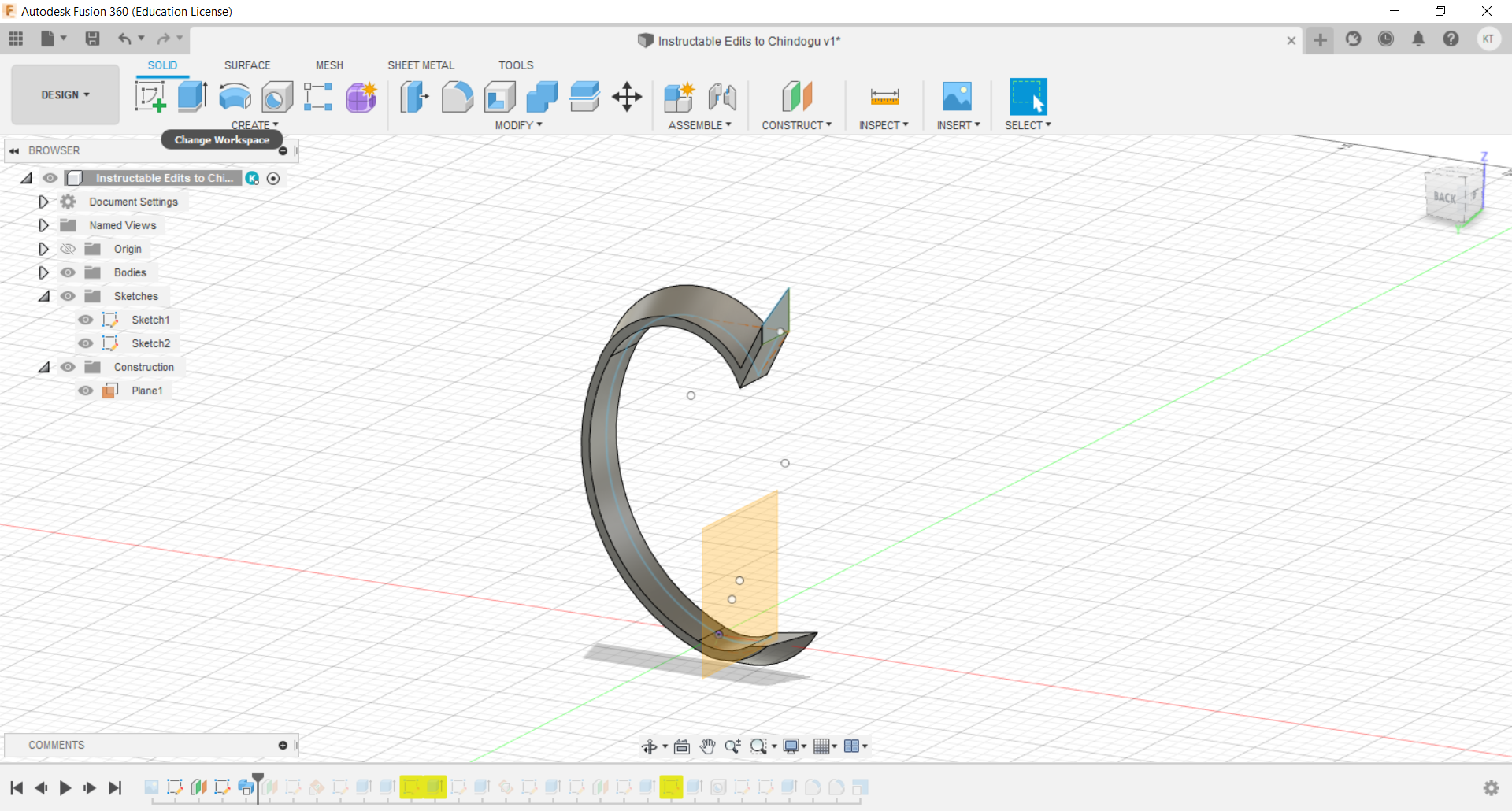Select the Extrude tool

(192, 97)
